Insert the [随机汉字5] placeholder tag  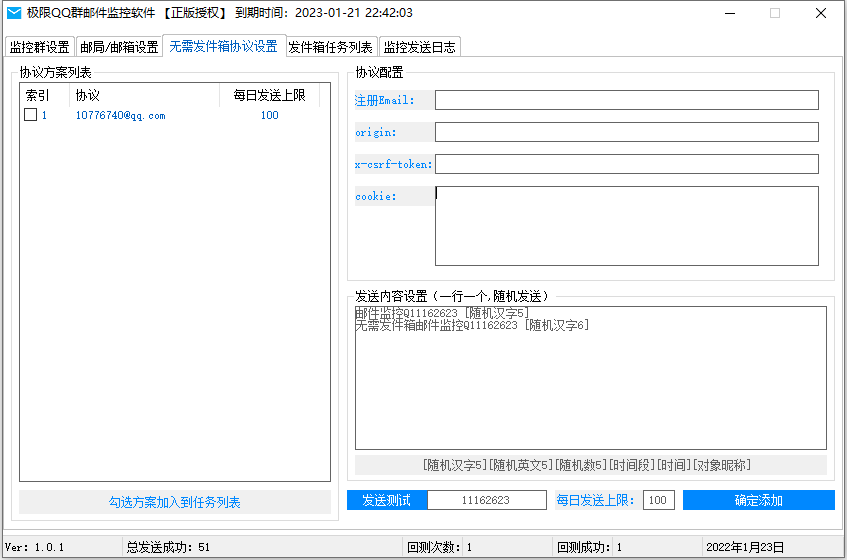(x=455, y=465)
